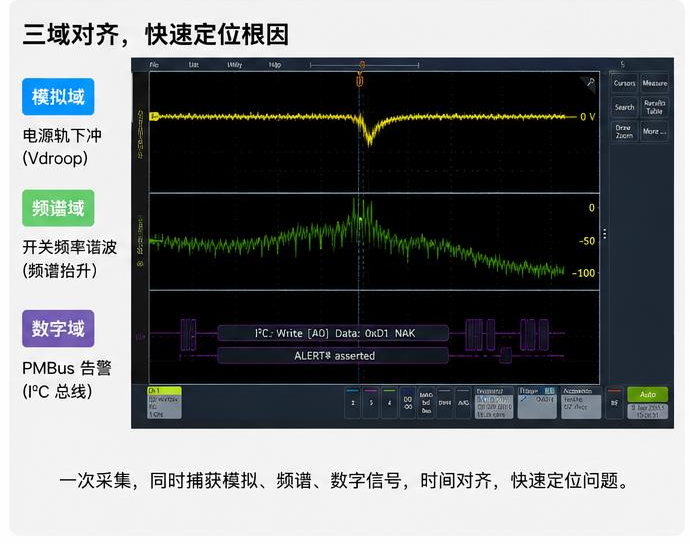
Task: Click the AFG button in bottom bar
Action: (x=463, y=403)
